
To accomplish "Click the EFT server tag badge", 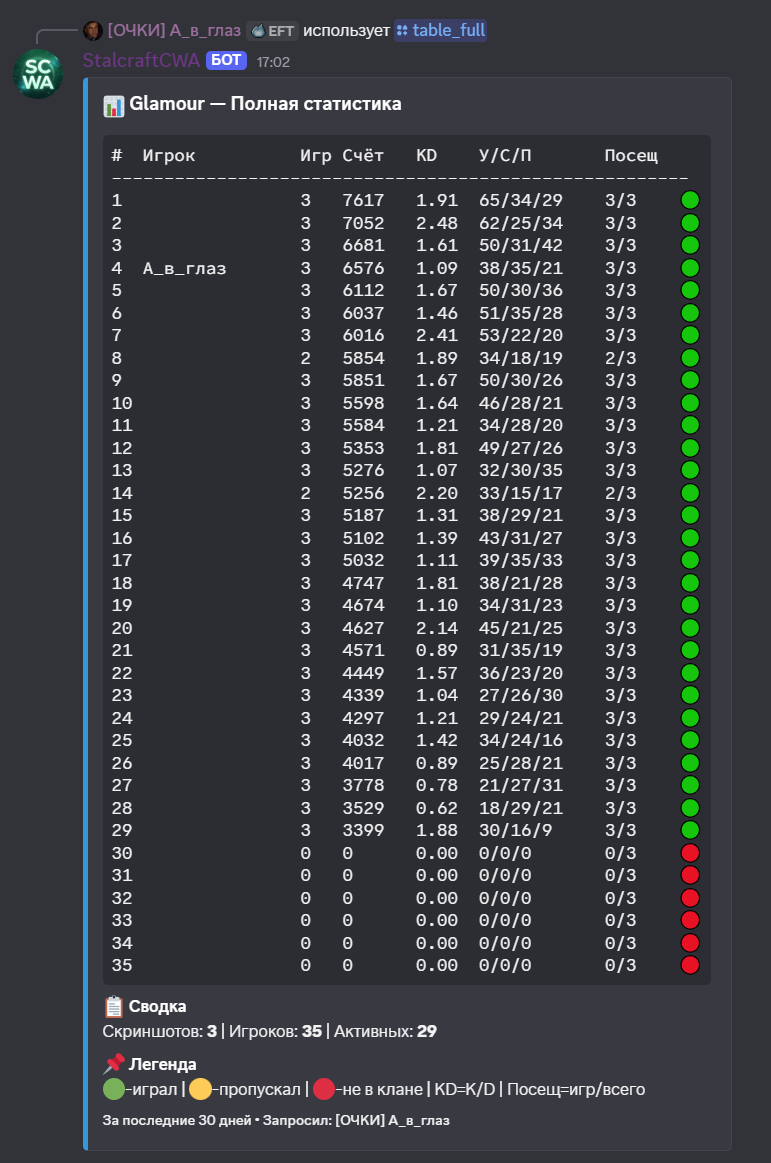I will (272, 30).
